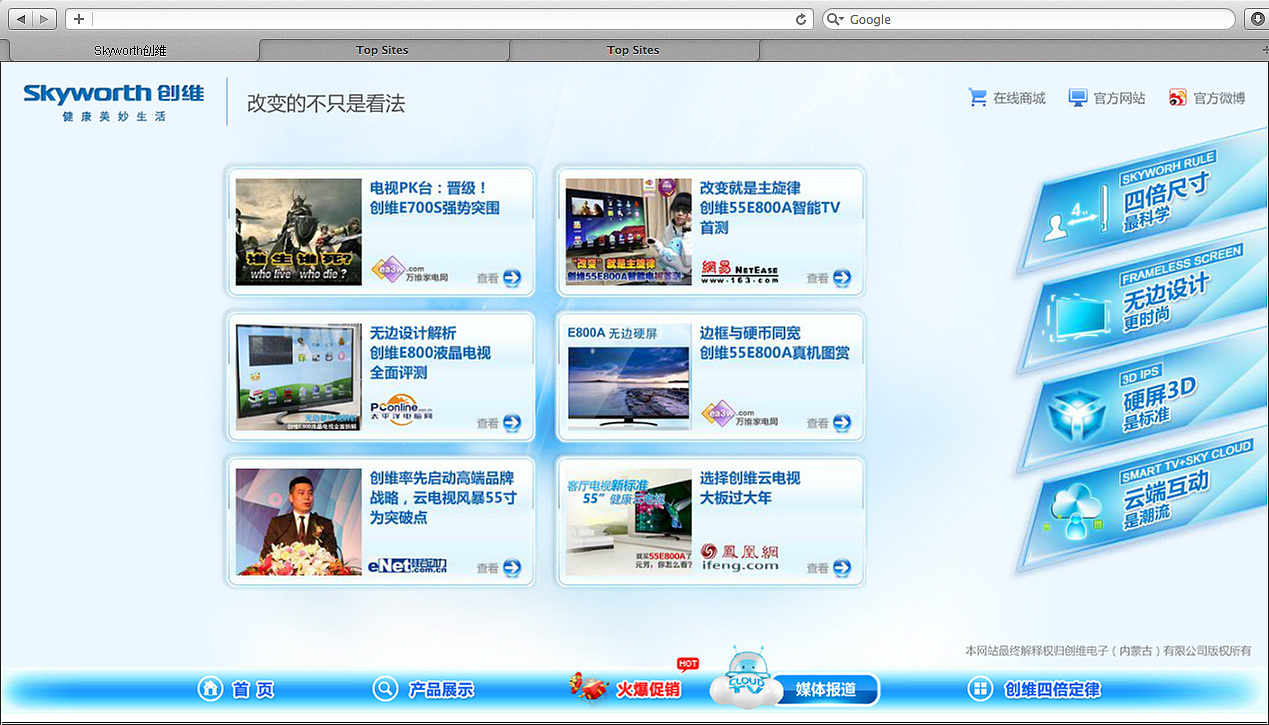Viewport: 1269px width, 725px height.
Task: Add bookmark using the plus button
Action: pyautogui.click(x=79, y=19)
